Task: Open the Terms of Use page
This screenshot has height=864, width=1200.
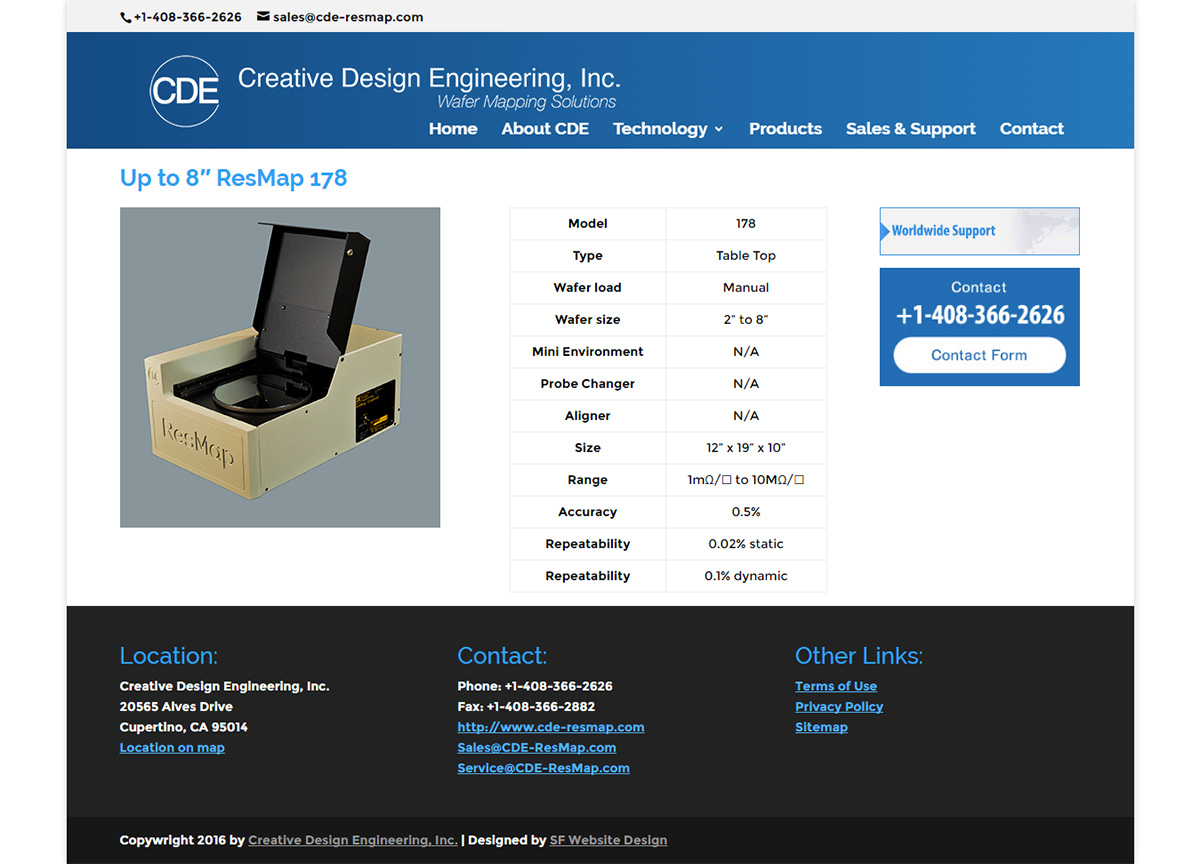Action: (x=835, y=686)
